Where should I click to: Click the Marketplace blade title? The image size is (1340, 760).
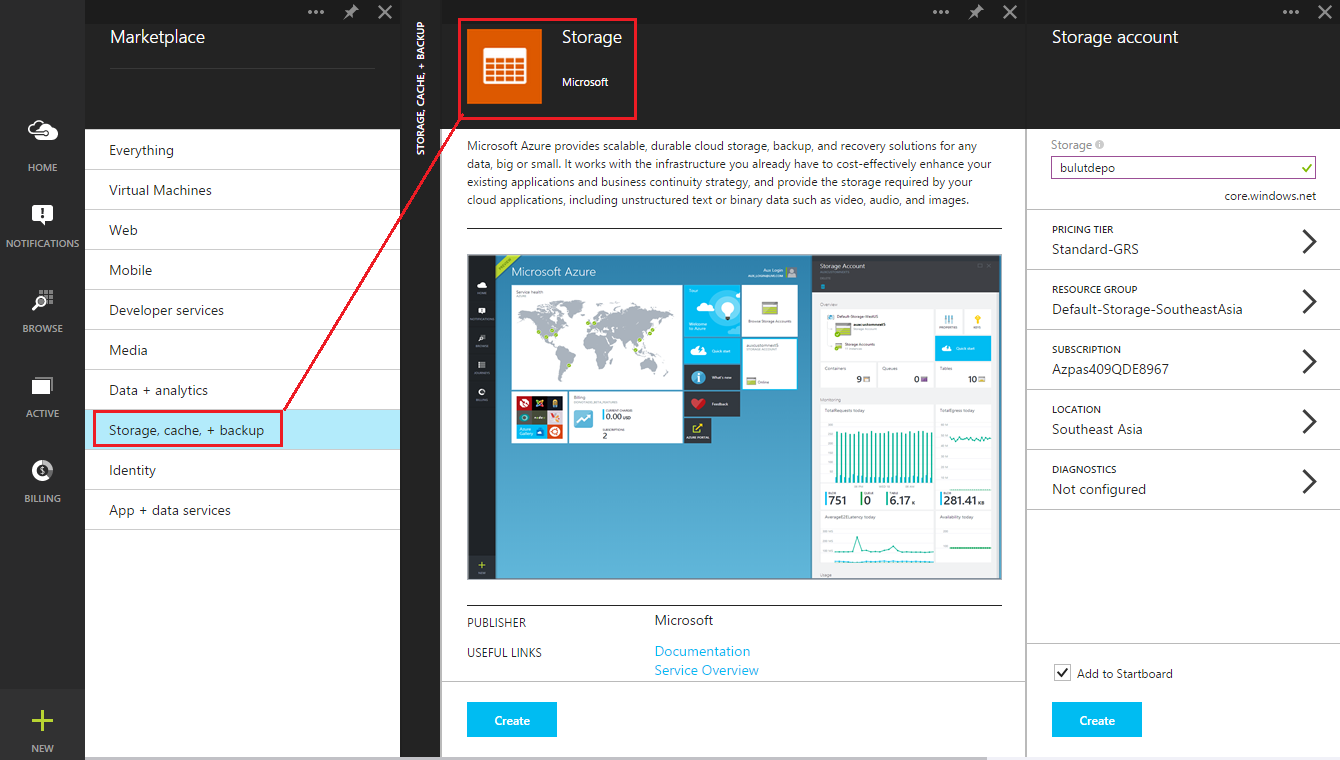click(x=157, y=37)
